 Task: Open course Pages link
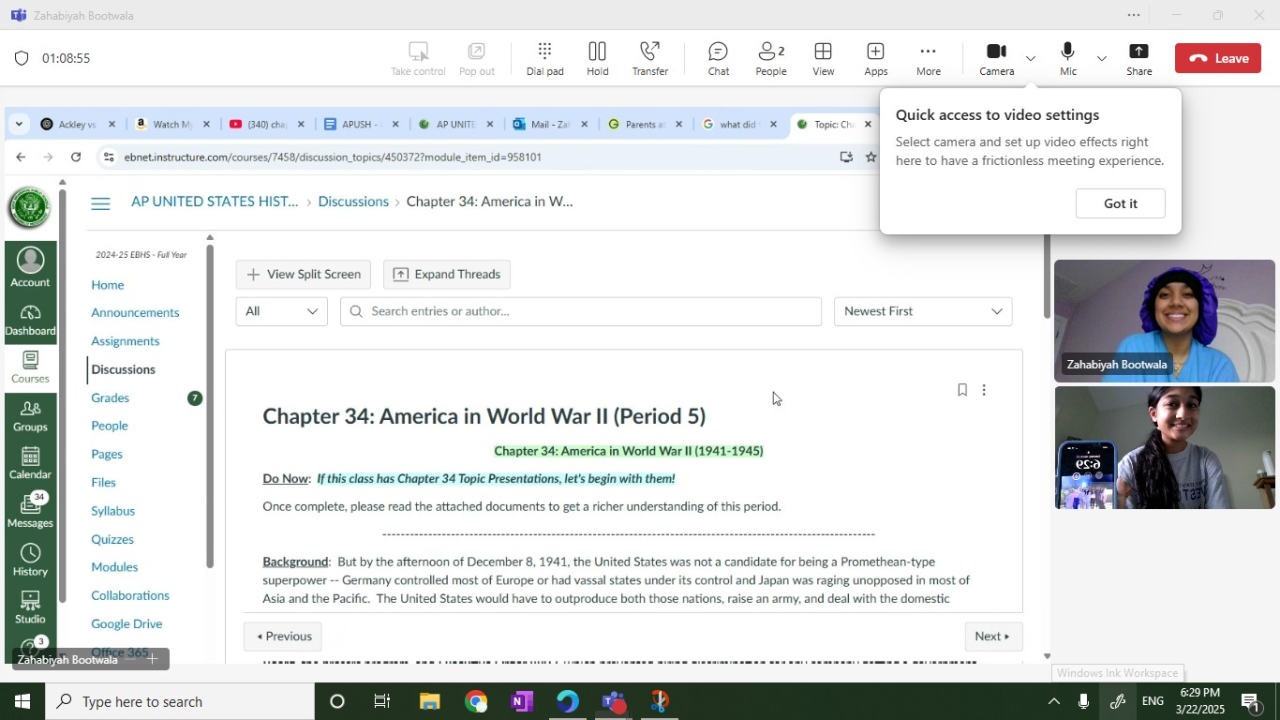tap(107, 454)
